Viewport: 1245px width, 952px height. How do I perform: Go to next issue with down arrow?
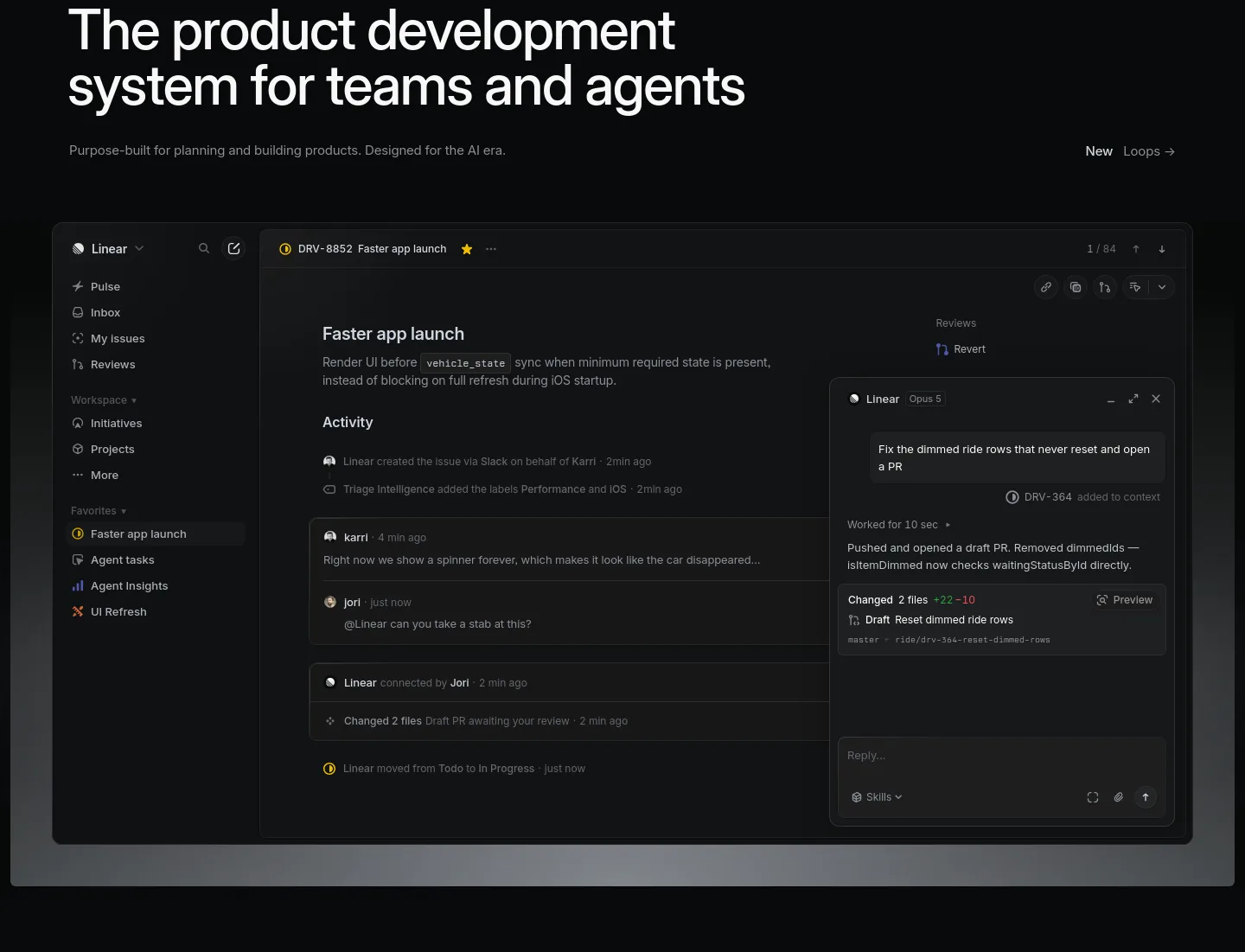point(1162,249)
